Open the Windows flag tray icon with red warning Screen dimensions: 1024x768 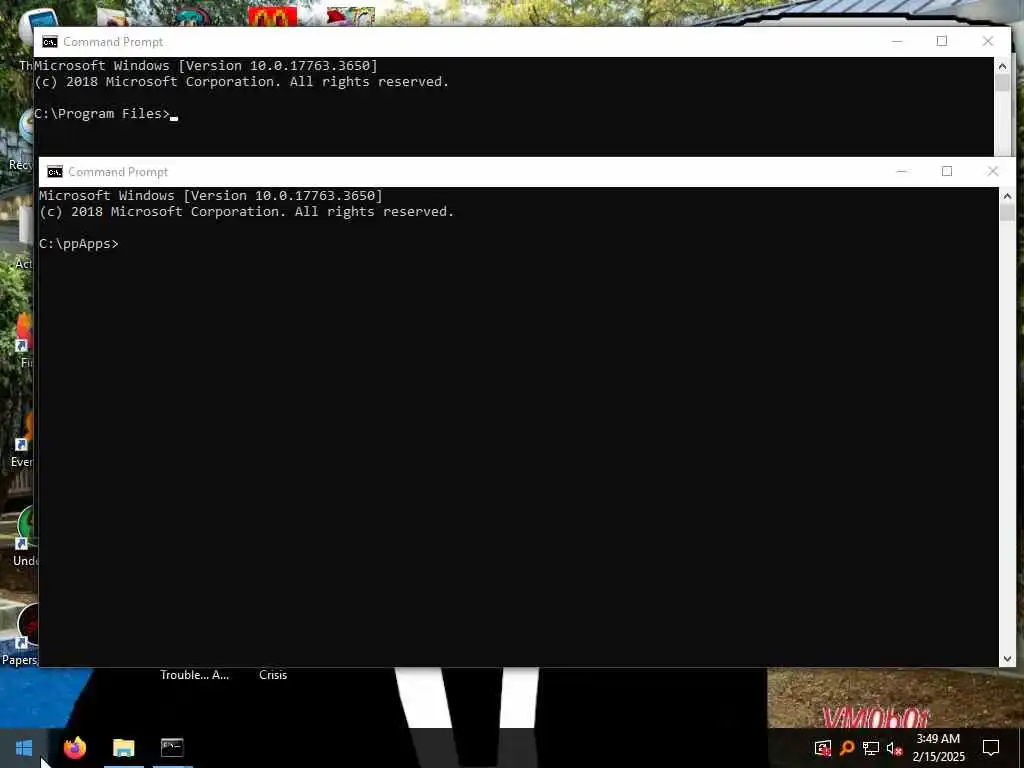pyautogui.click(x=823, y=748)
